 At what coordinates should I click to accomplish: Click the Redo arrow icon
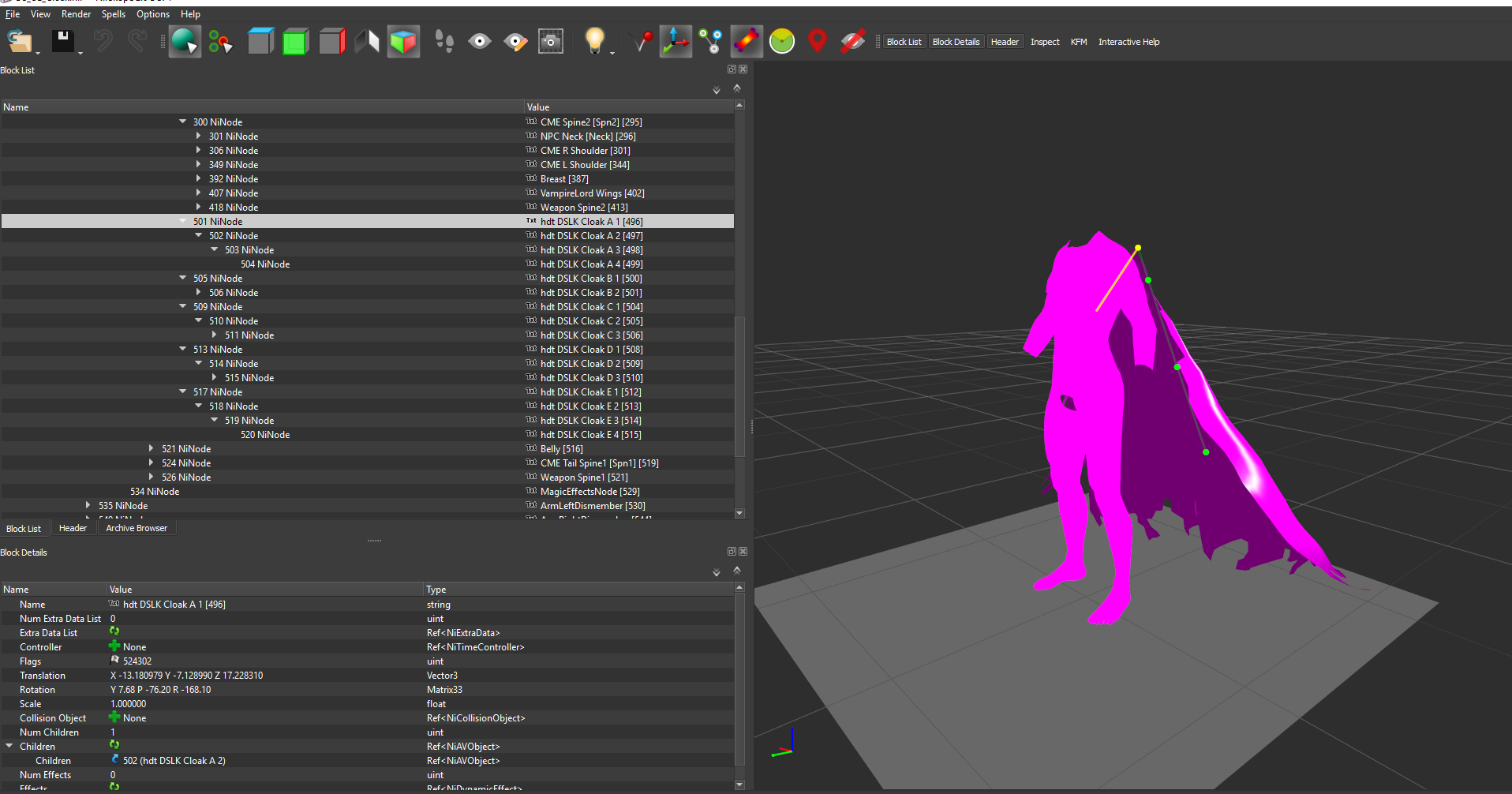click(x=138, y=41)
